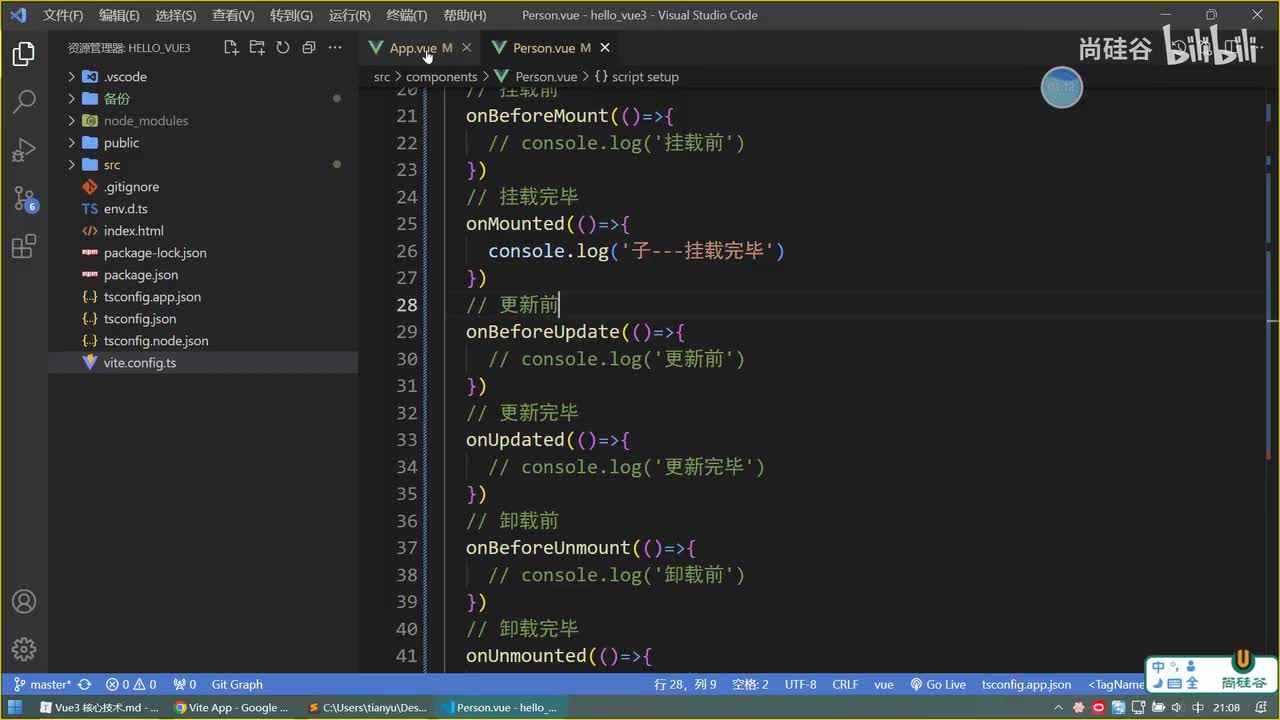The image size is (1280, 720).
Task: Click Git Graph in status bar
Action: pyautogui.click(x=237, y=685)
